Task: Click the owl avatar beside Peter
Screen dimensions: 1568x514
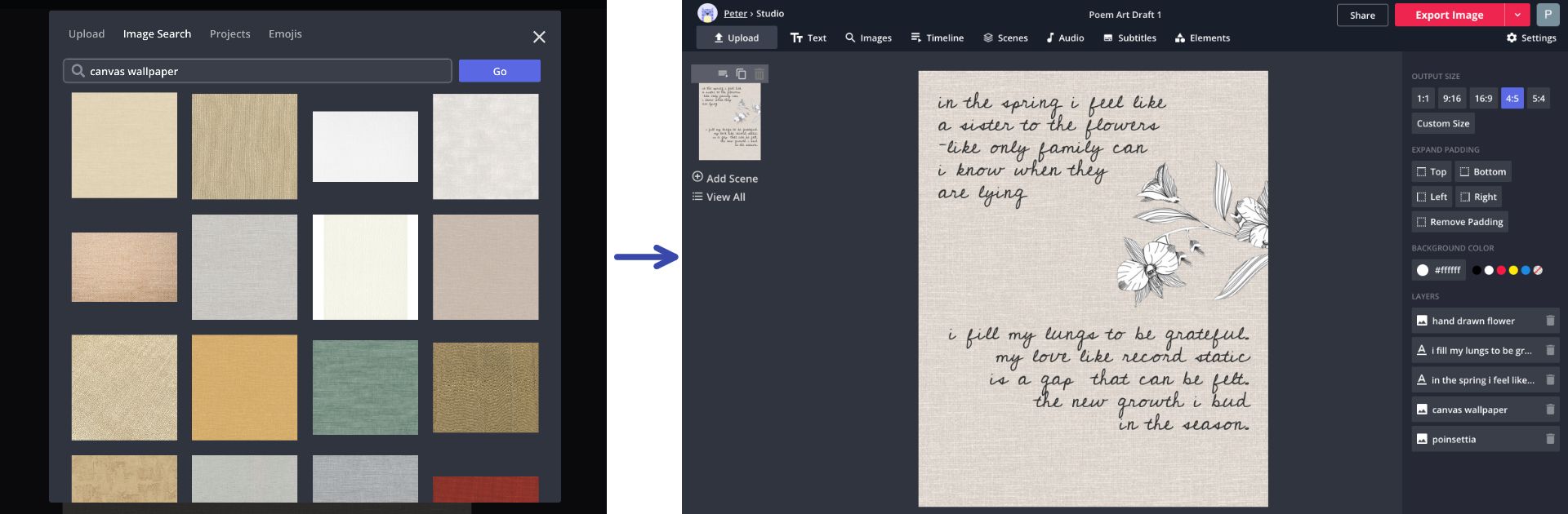Action: (708, 13)
